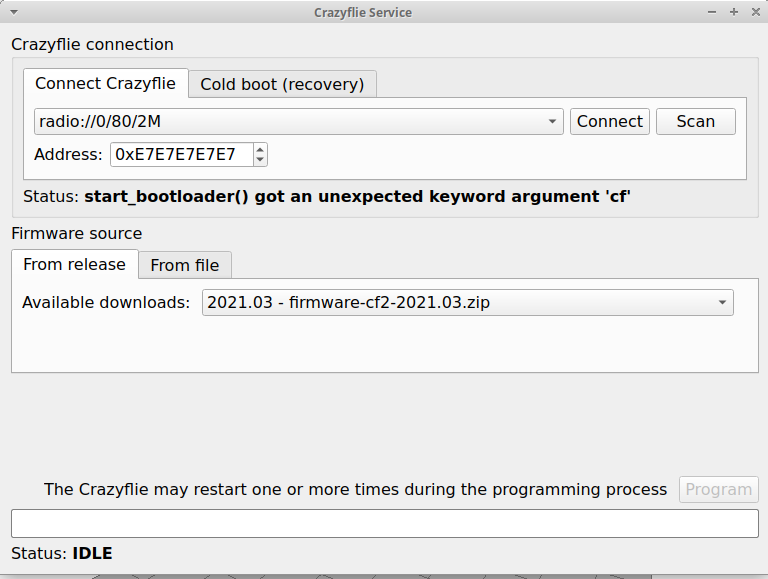Click the radio://0/80/2M URI text field
768x579 pixels.
[290, 122]
